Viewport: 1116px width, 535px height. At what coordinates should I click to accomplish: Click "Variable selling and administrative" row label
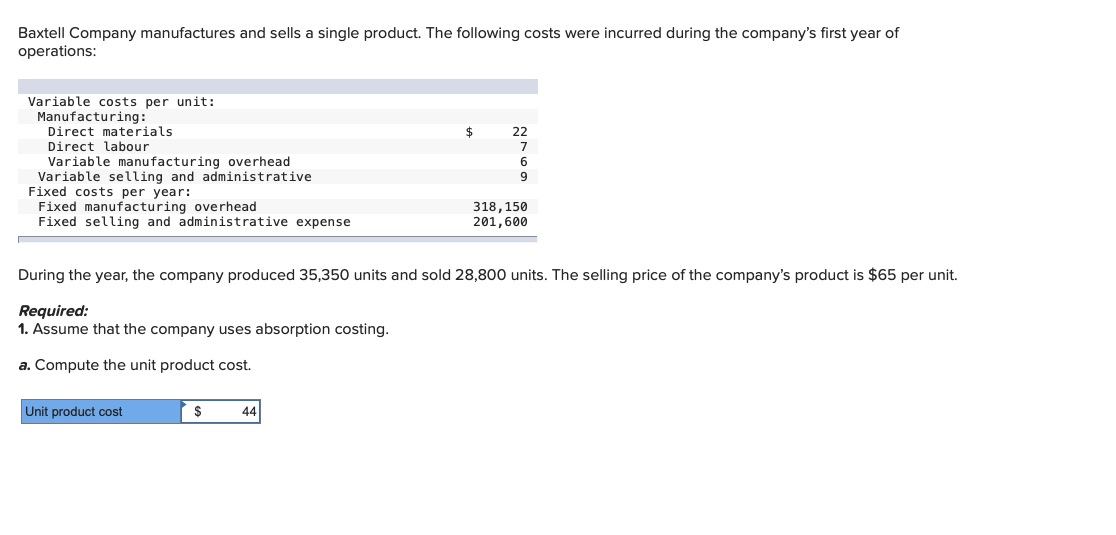pos(174,177)
